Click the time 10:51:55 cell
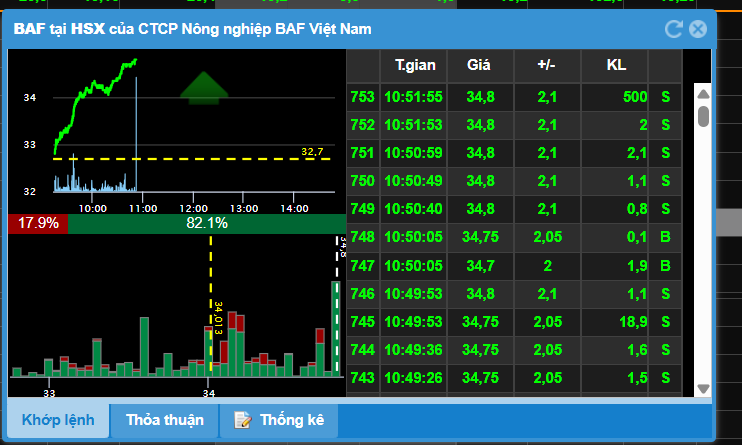Viewport: 742px width, 445px height. [414, 97]
